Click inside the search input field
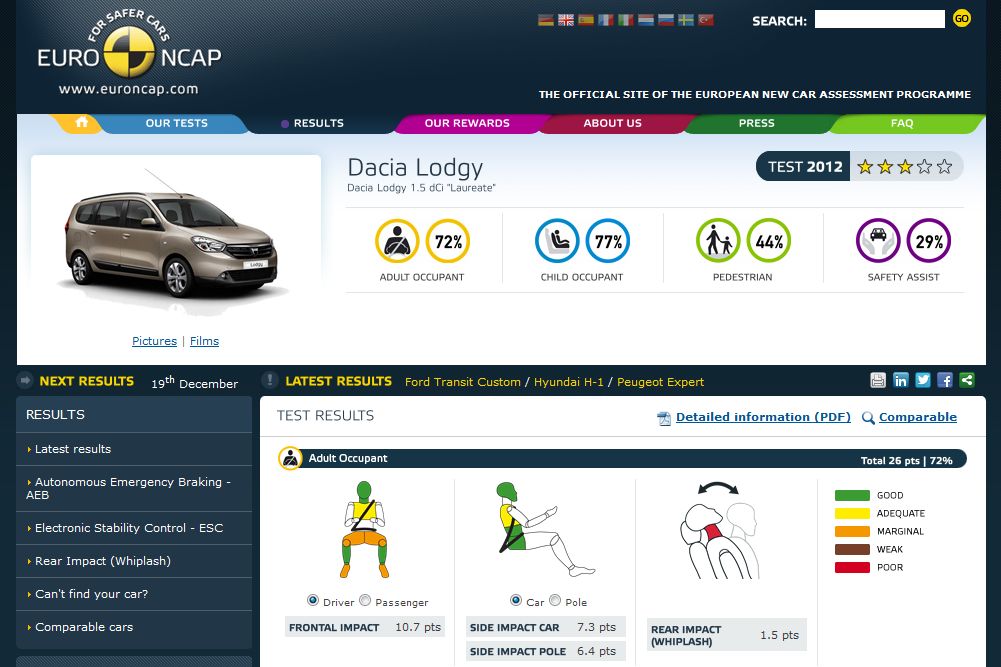The image size is (1001, 667). click(879, 19)
